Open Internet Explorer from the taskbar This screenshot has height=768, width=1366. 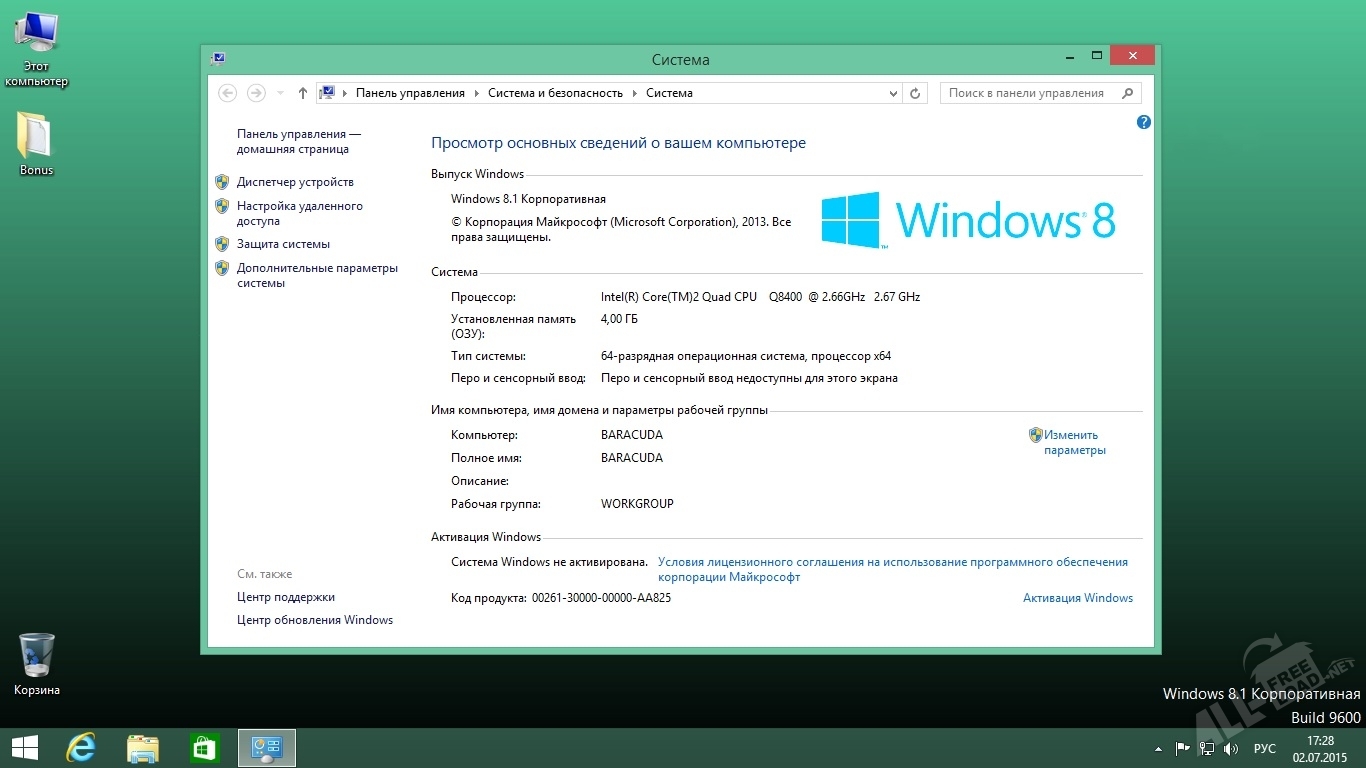(81, 748)
